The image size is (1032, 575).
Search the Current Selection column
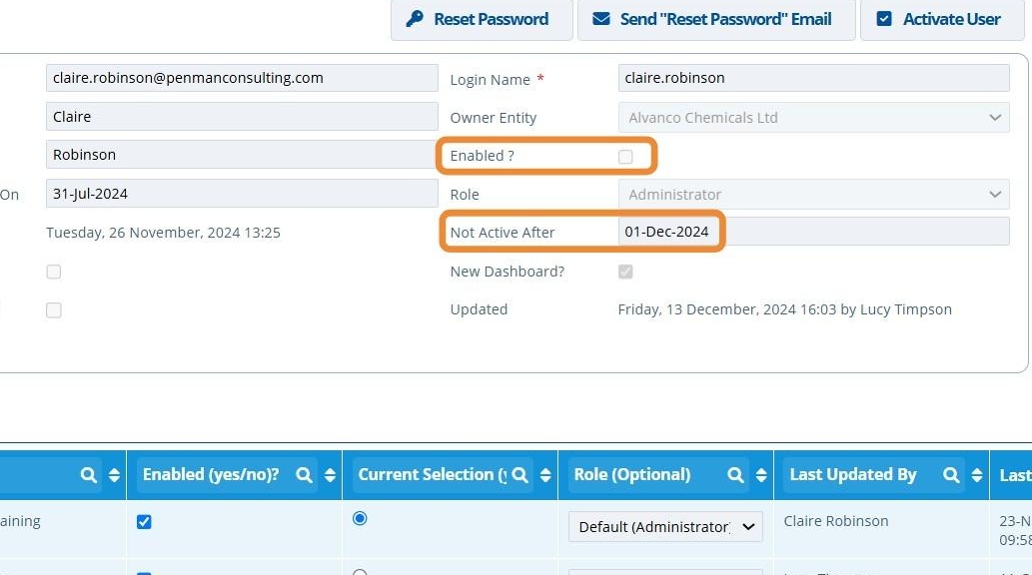click(520, 476)
